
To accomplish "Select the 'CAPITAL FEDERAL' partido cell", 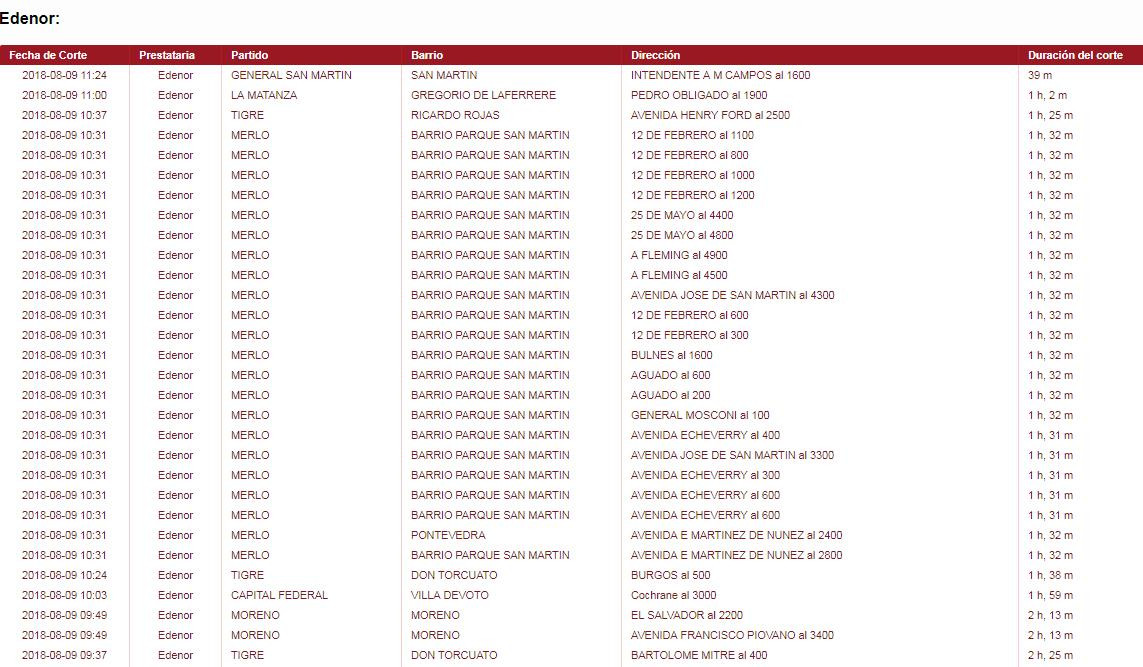I will (x=279, y=595).
